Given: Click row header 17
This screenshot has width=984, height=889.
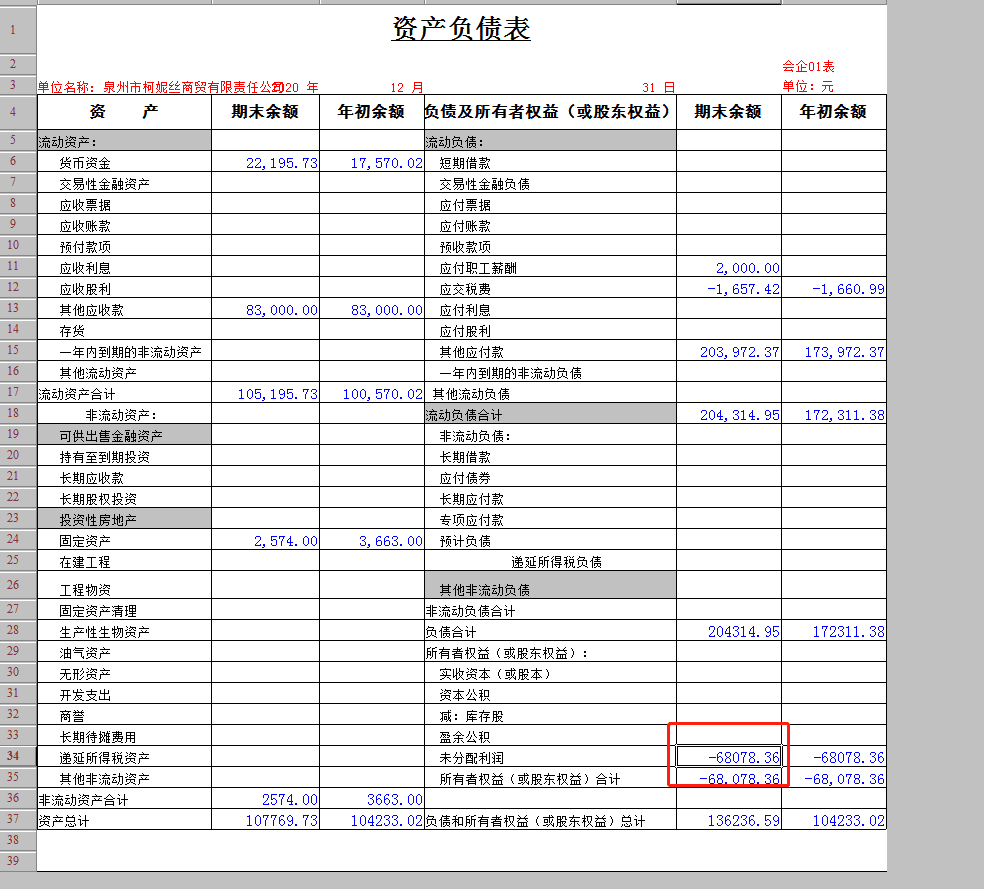Looking at the screenshot, I should [13, 392].
